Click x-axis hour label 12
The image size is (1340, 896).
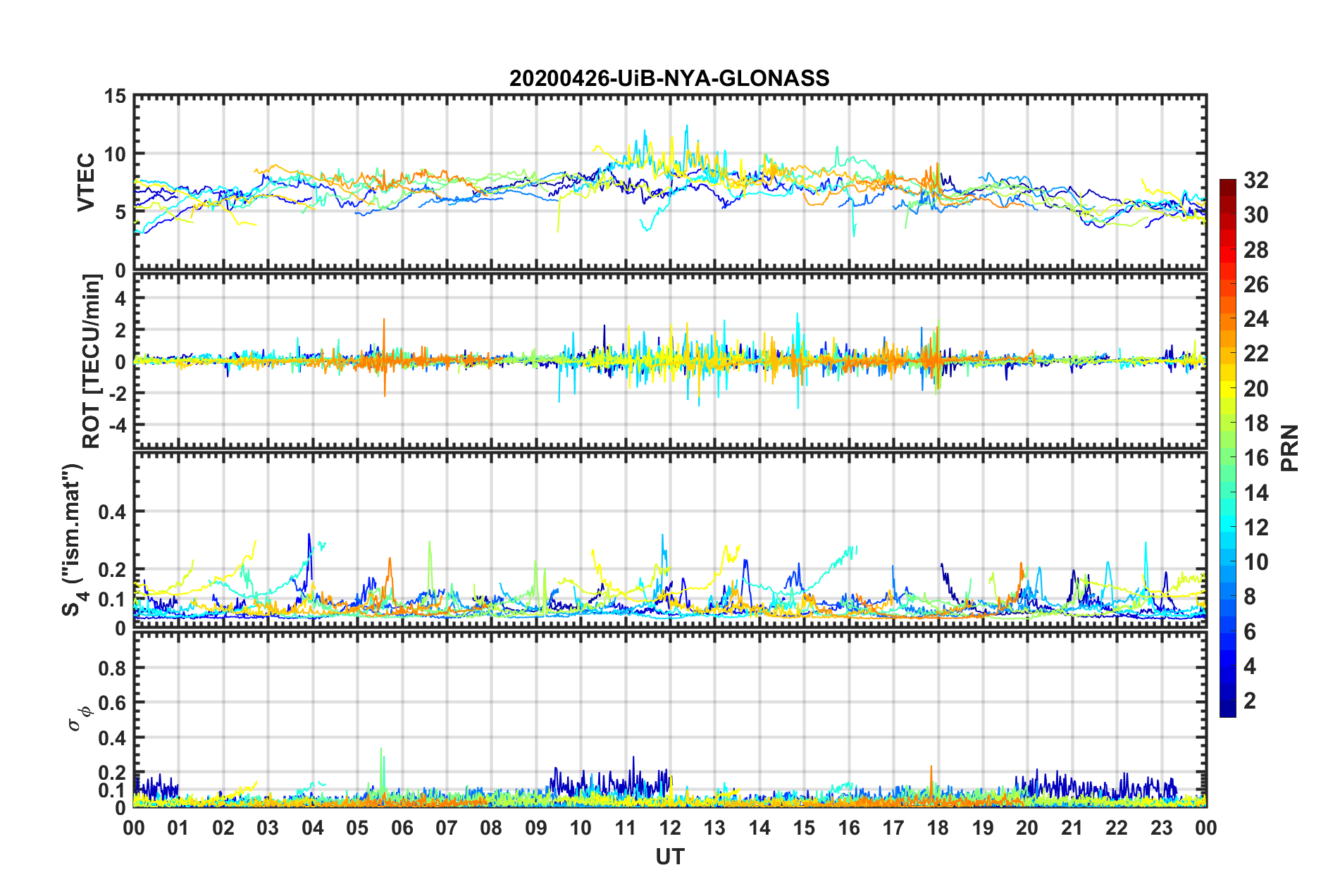click(670, 828)
